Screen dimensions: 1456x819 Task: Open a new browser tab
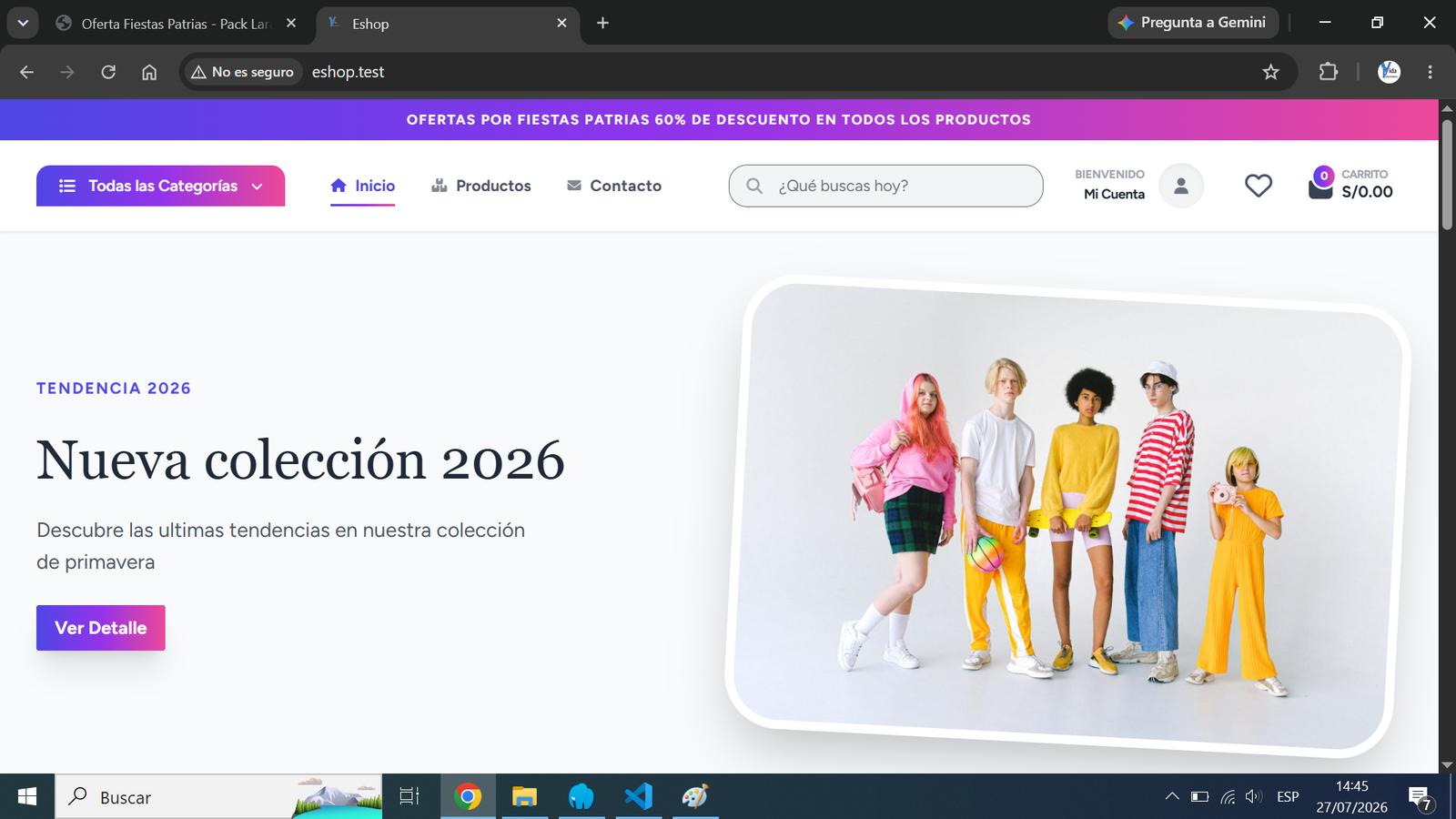click(602, 23)
